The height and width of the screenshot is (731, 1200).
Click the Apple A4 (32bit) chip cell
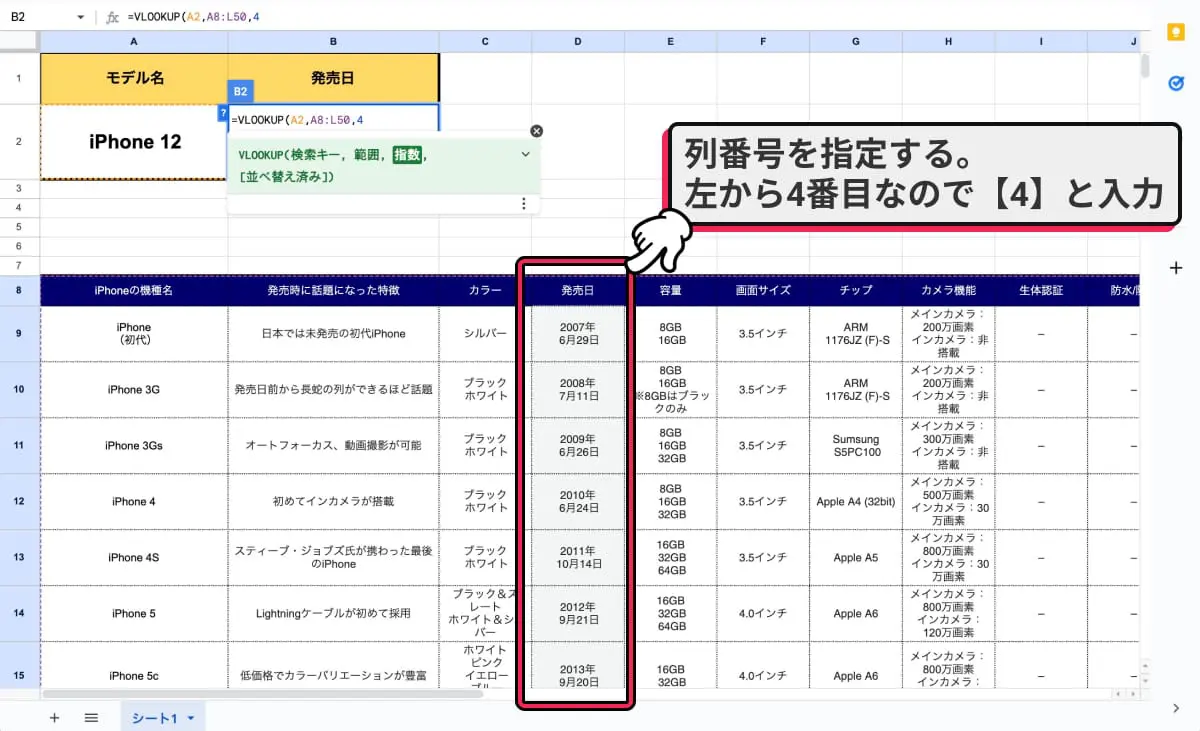pos(856,501)
